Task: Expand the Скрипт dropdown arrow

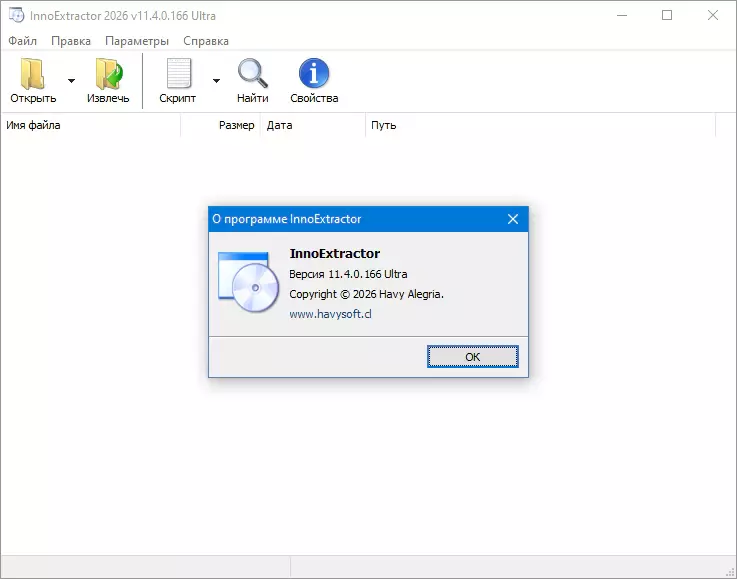Action: (216, 81)
